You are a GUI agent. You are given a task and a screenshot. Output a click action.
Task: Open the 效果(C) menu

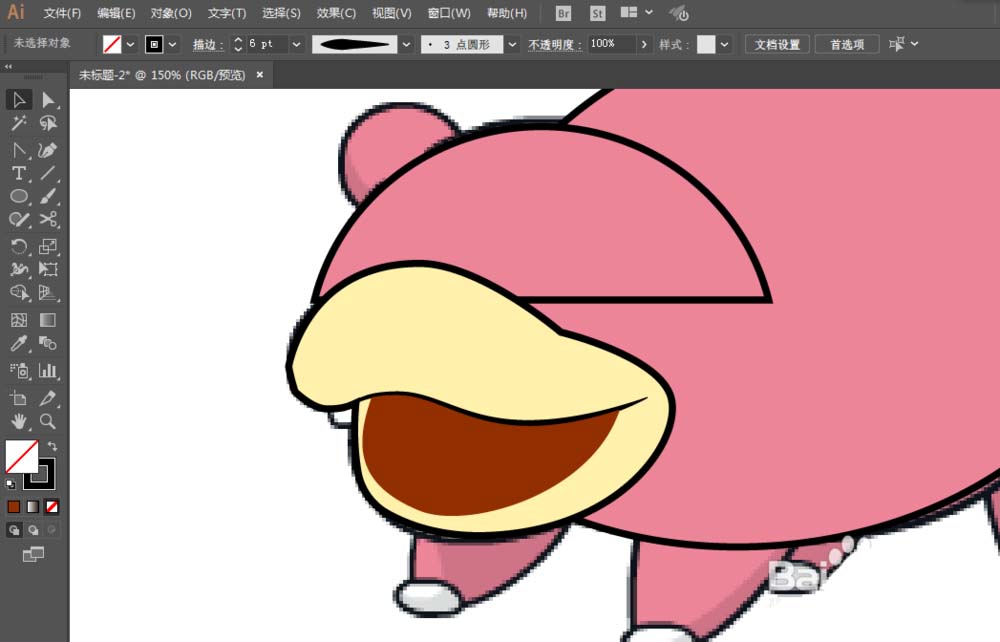pyautogui.click(x=336, y=13)
